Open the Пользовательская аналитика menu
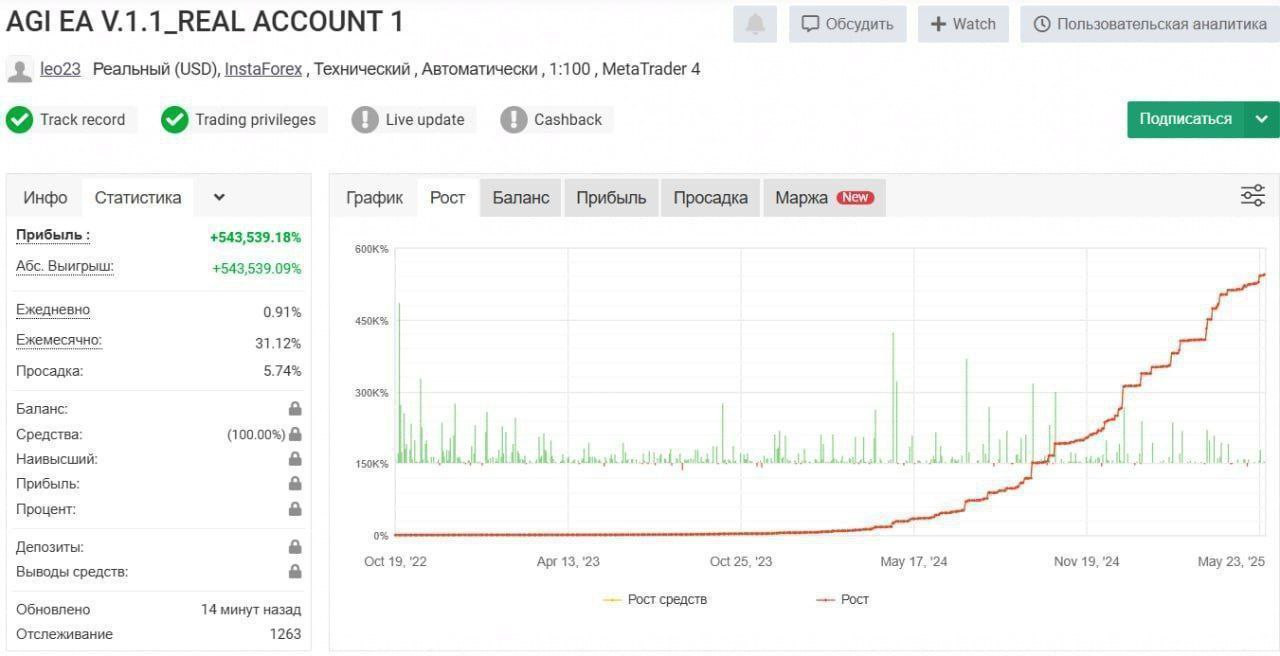The image size is (1280, 656). (1149, 24)
